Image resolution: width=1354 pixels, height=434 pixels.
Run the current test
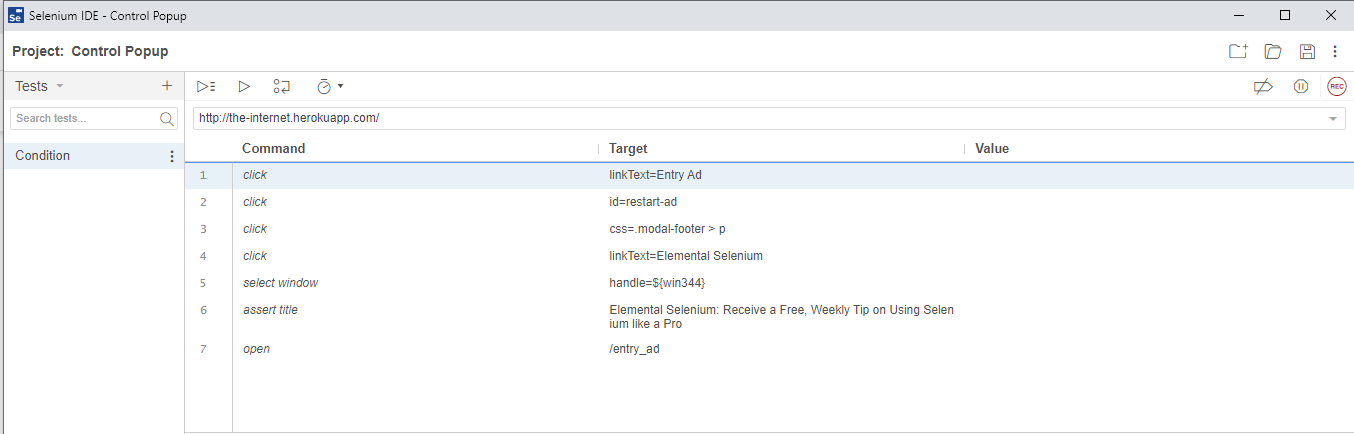click(244, 87)
